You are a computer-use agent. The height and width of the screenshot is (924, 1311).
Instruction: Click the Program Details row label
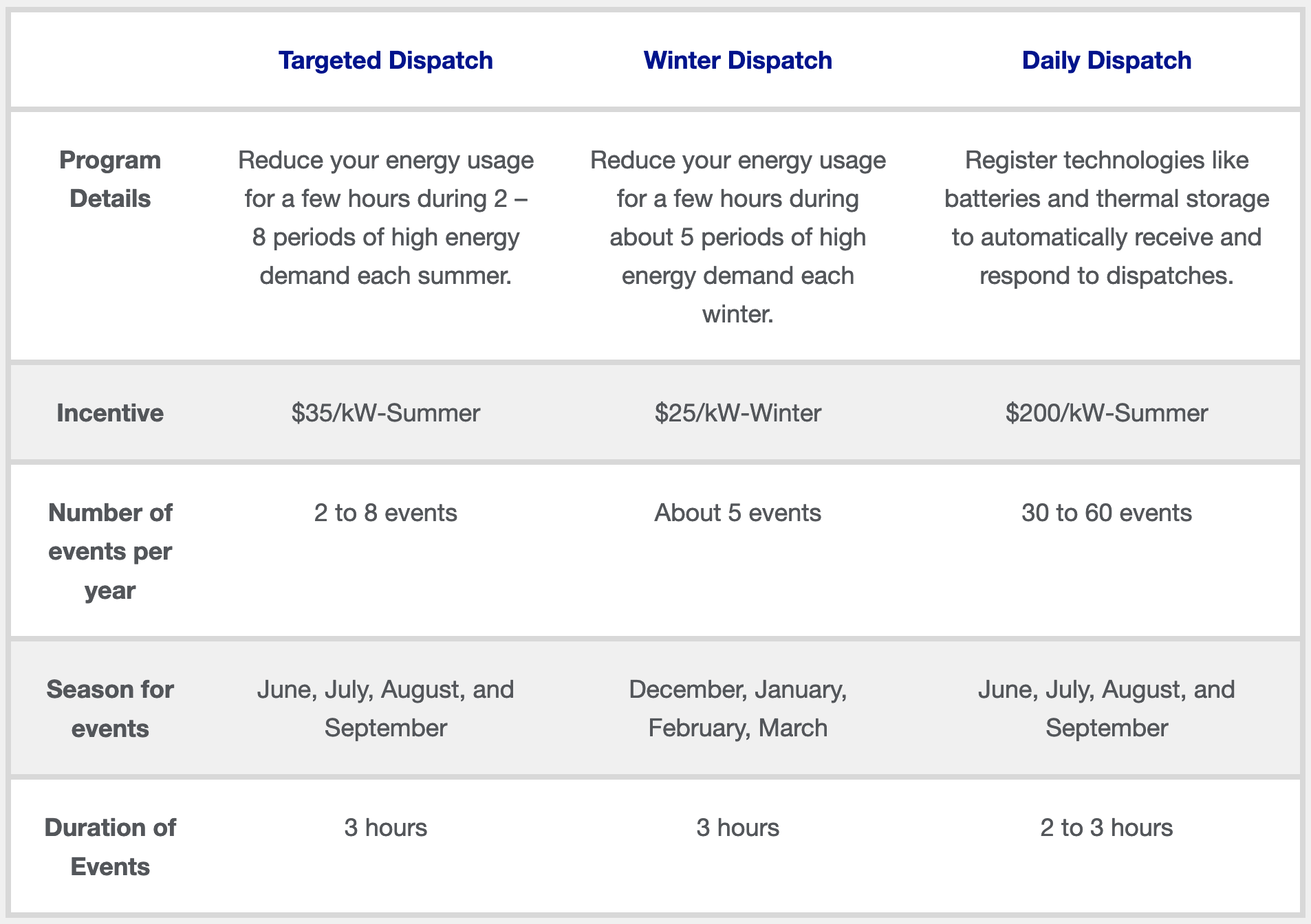point(110,179)
